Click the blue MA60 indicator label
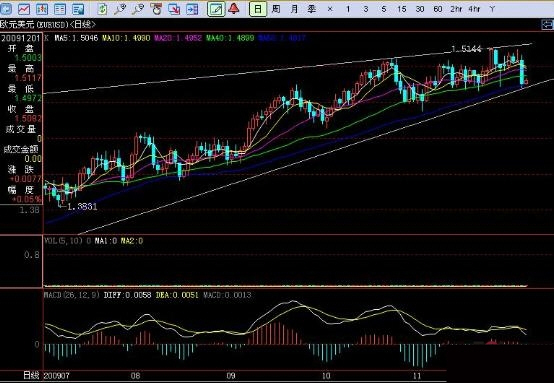Screen dimensions: 554x383 pos(282,38)
